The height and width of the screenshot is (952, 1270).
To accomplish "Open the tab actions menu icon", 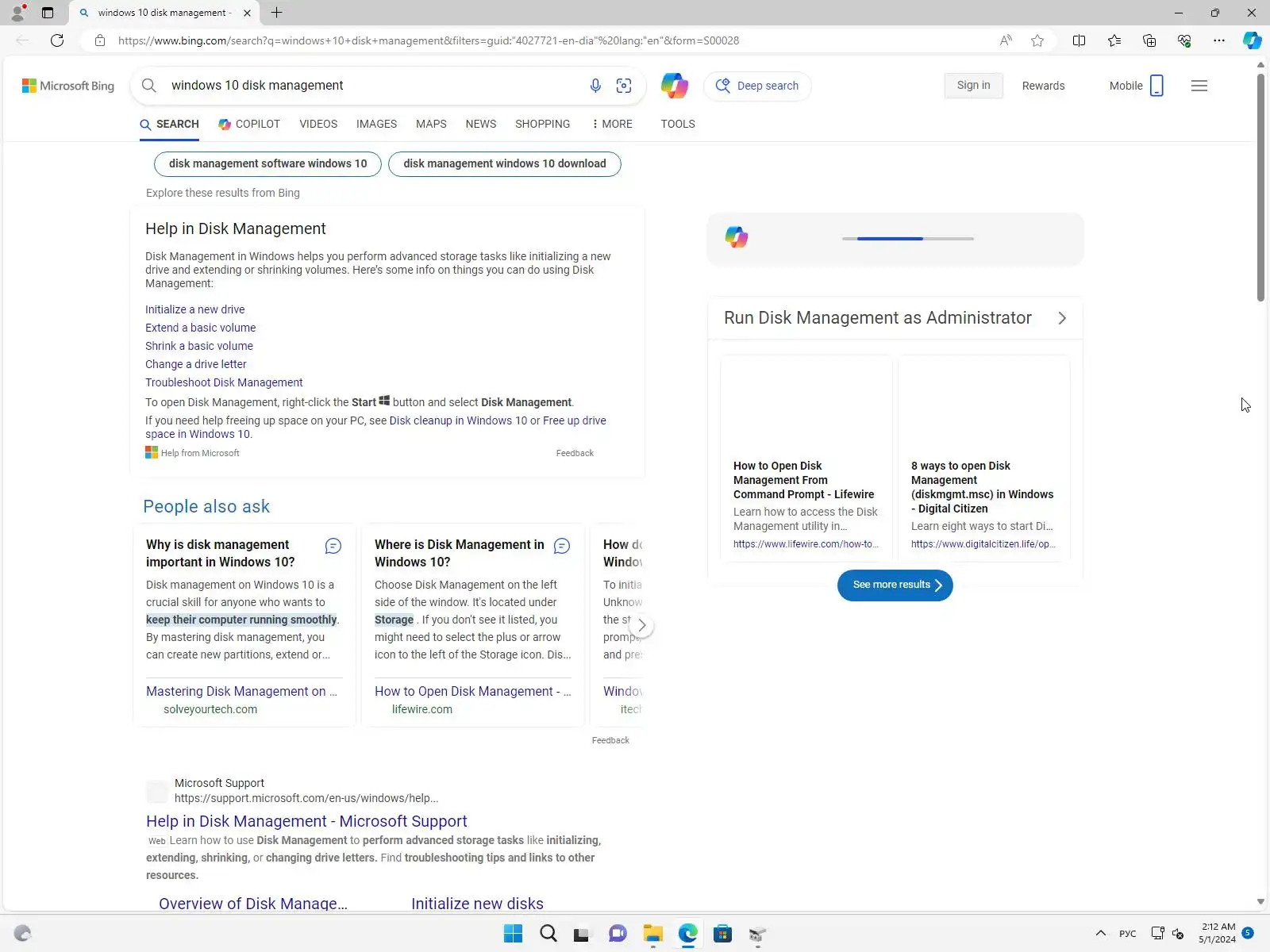I will pos(48,13).
